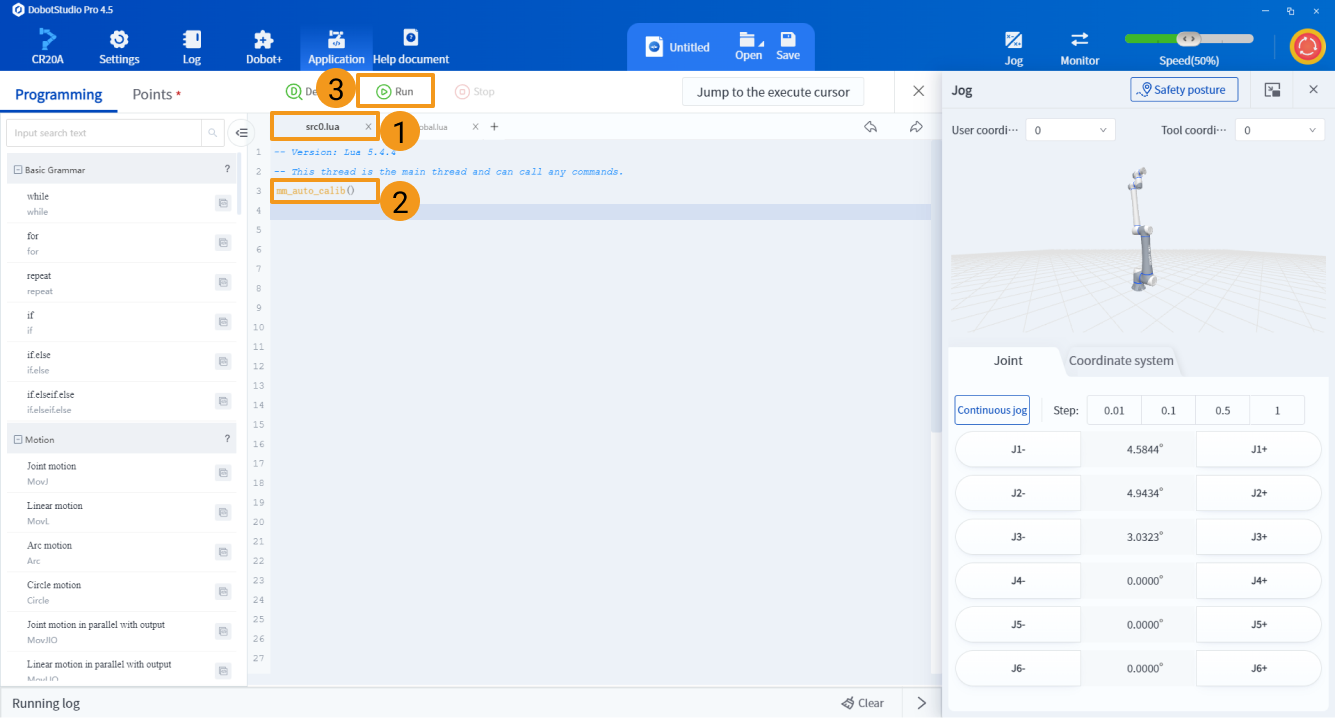Click the Run button
This screenshot has height=718, width=1335.
point(395,91)
